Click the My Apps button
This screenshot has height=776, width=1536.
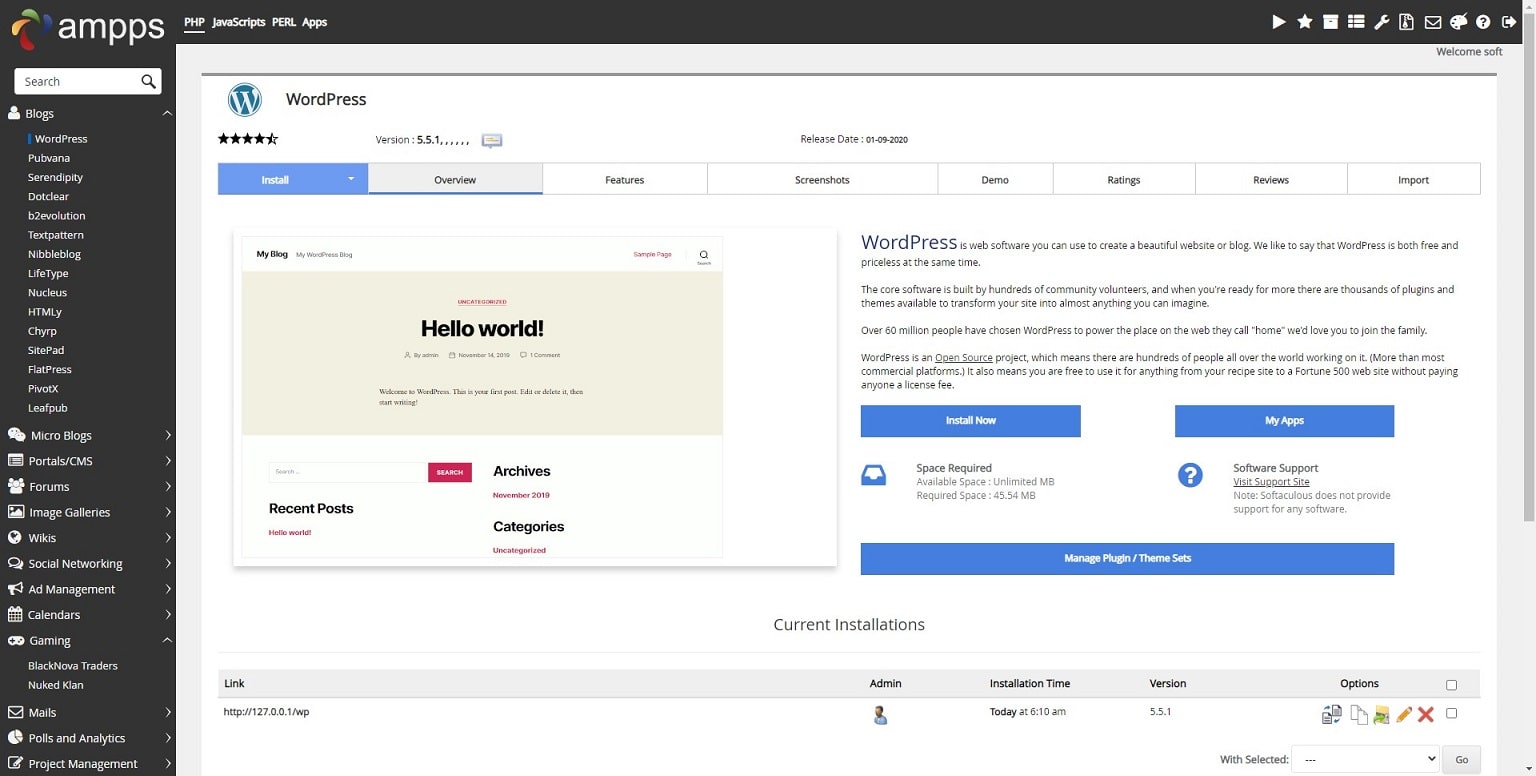pos(1284,421)
